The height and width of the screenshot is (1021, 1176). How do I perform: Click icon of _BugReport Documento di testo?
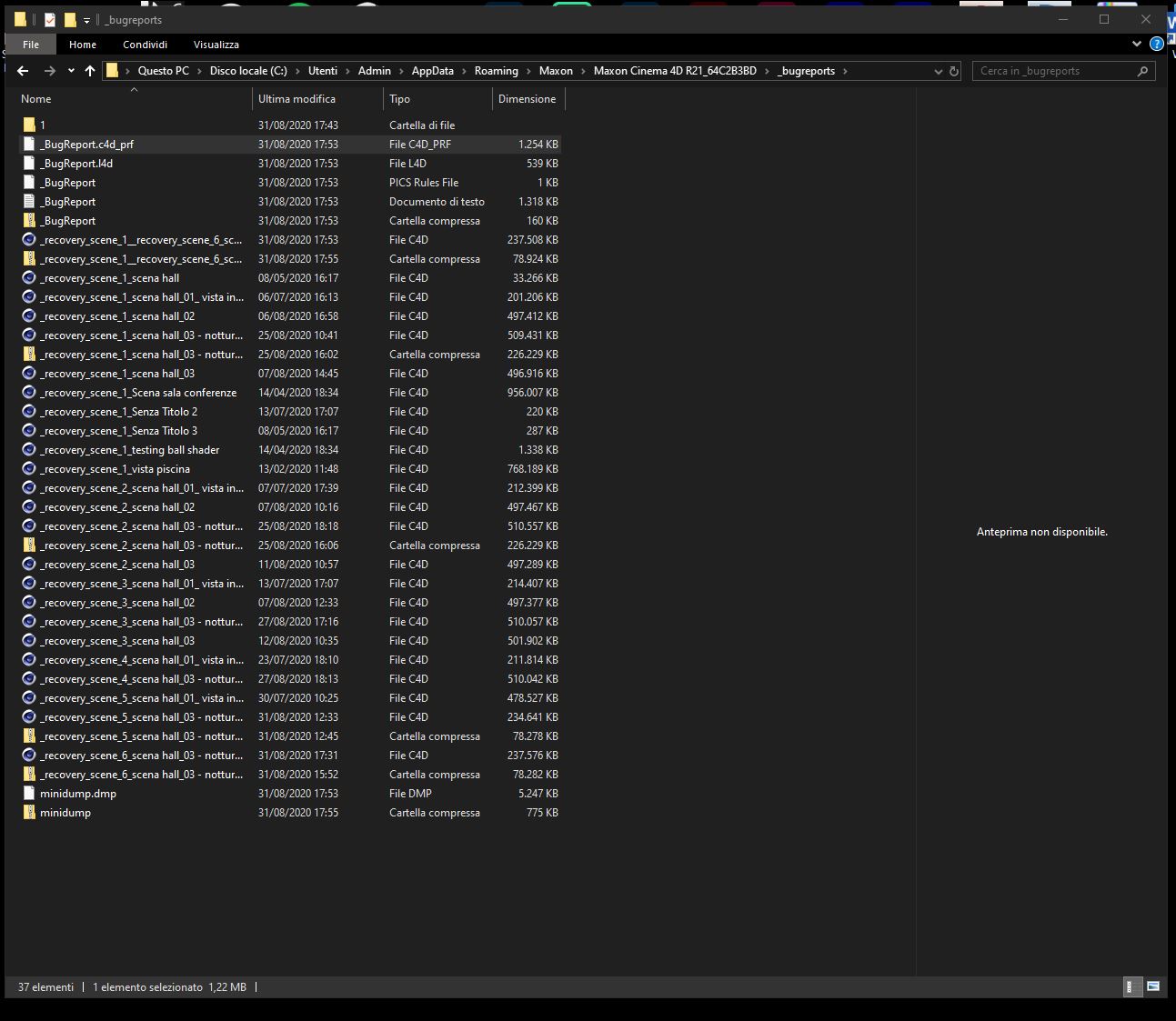click(x=29, y=201)
